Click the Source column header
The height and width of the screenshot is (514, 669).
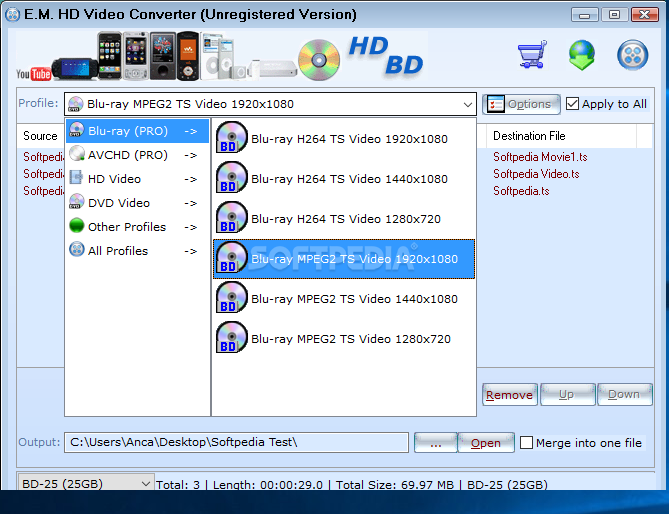(x=41, y=136)
